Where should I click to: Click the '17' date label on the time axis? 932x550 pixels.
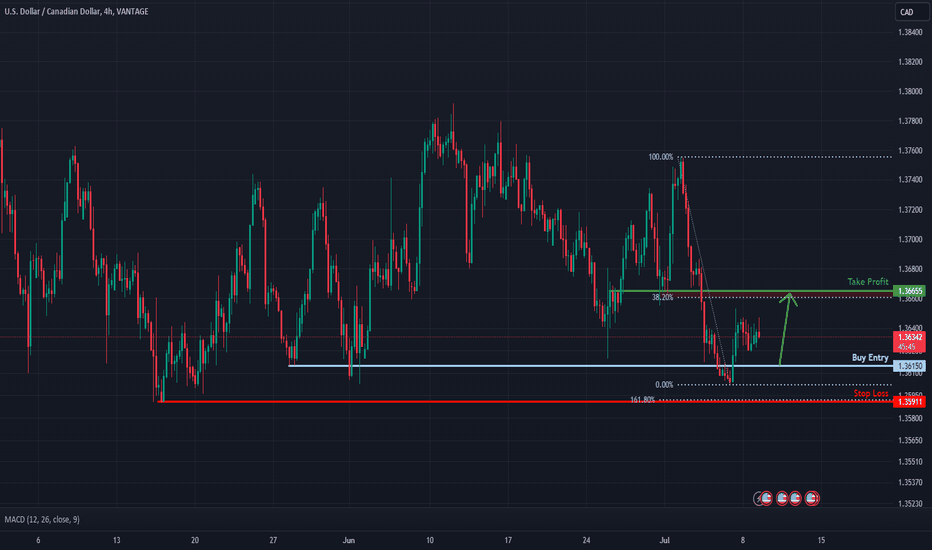click(x=508, y=540)
